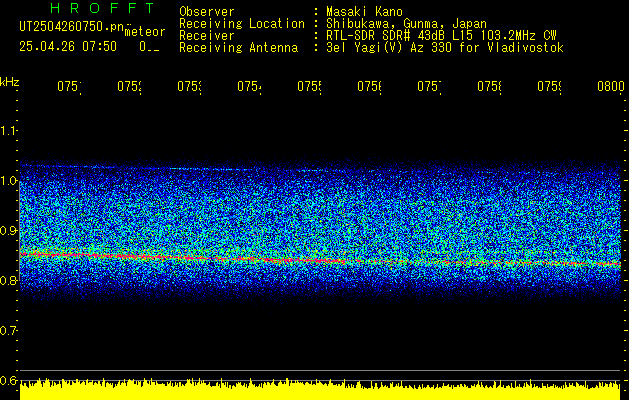Click the 0751 time marker
This screenshot has width=629, height=400.
point(69,86)
